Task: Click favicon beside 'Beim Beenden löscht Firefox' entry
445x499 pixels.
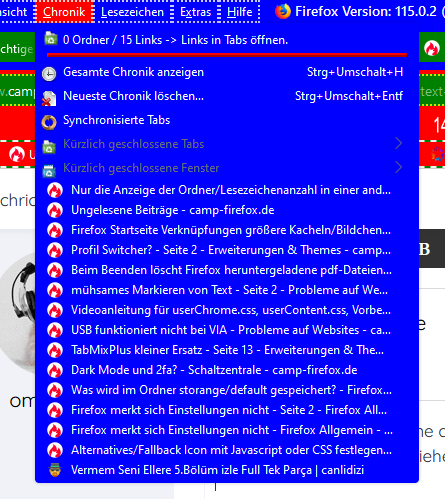Action: pos(55,270)
